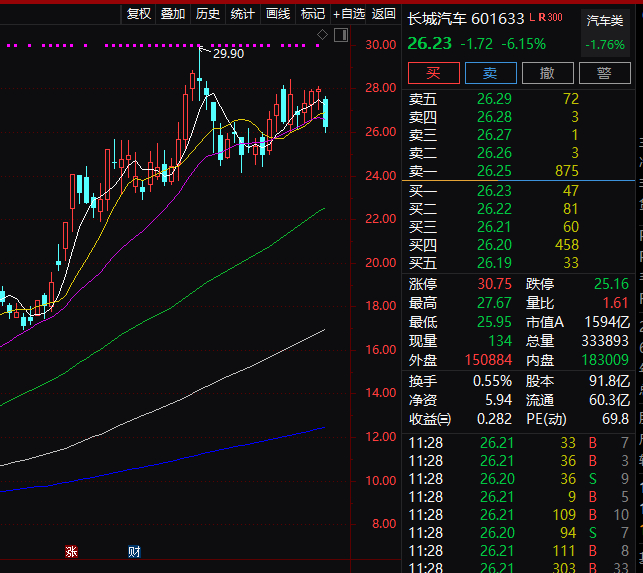The width and height of the screenshot is (643, 573).
Task: Click the 返回 back item
Action: [x=383, y=14]
